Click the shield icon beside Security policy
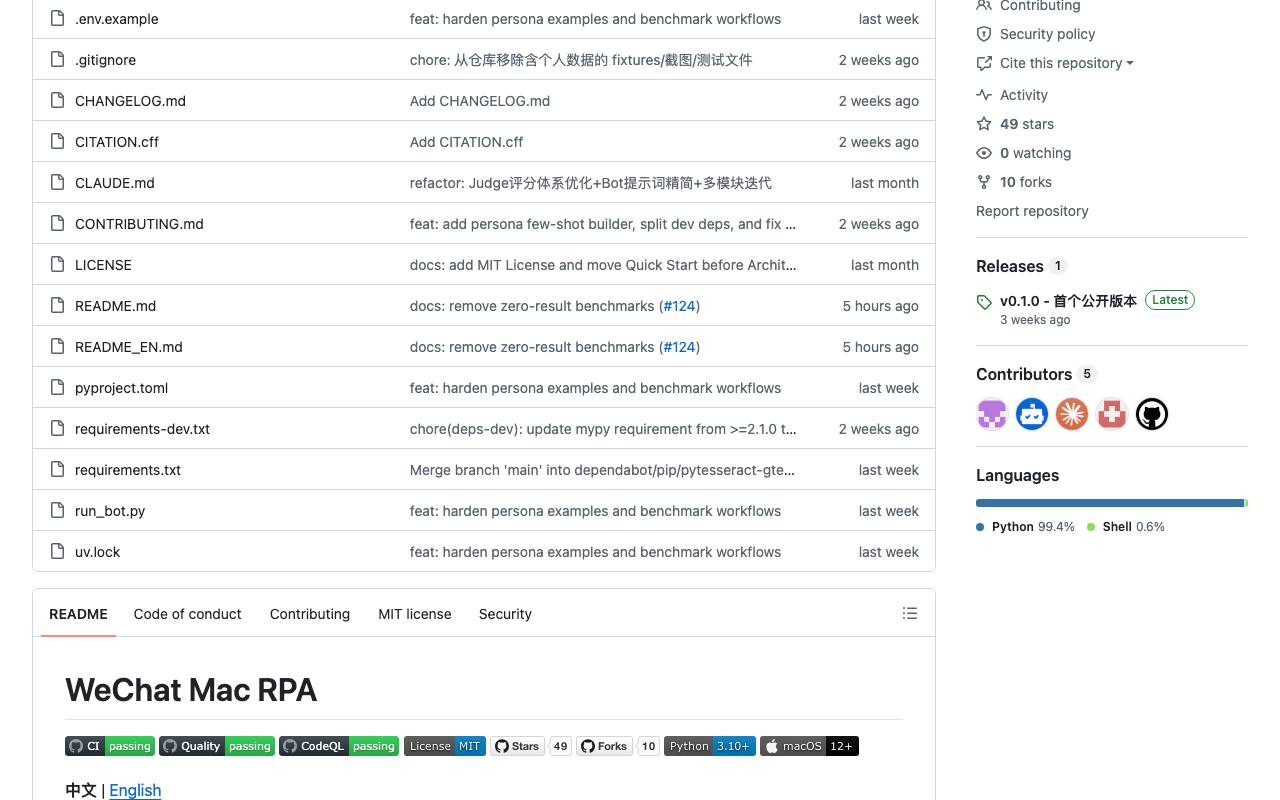The width and height of the screenshot is (1280, 800). 984,34
